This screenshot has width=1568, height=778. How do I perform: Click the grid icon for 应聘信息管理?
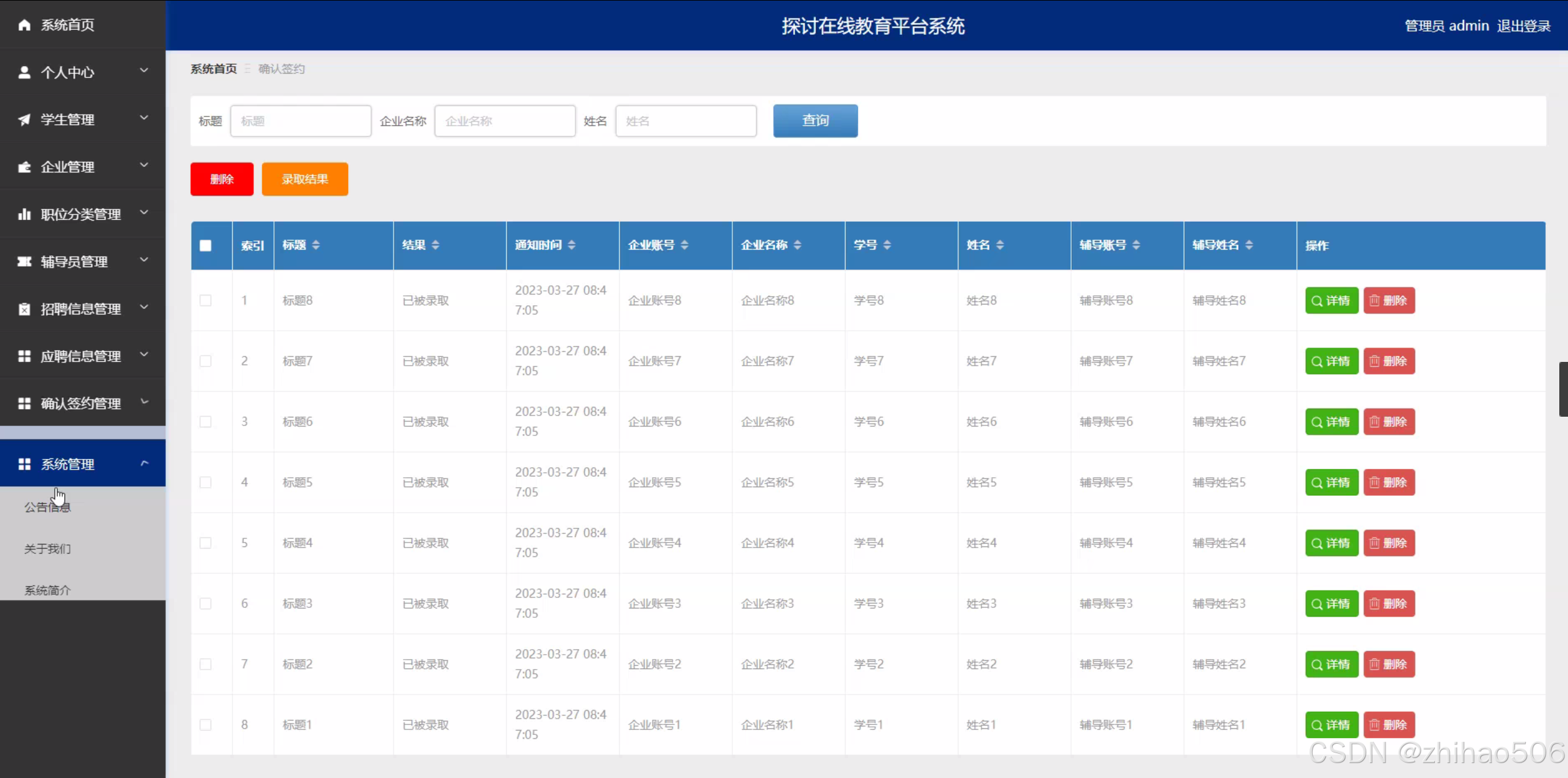24,356
